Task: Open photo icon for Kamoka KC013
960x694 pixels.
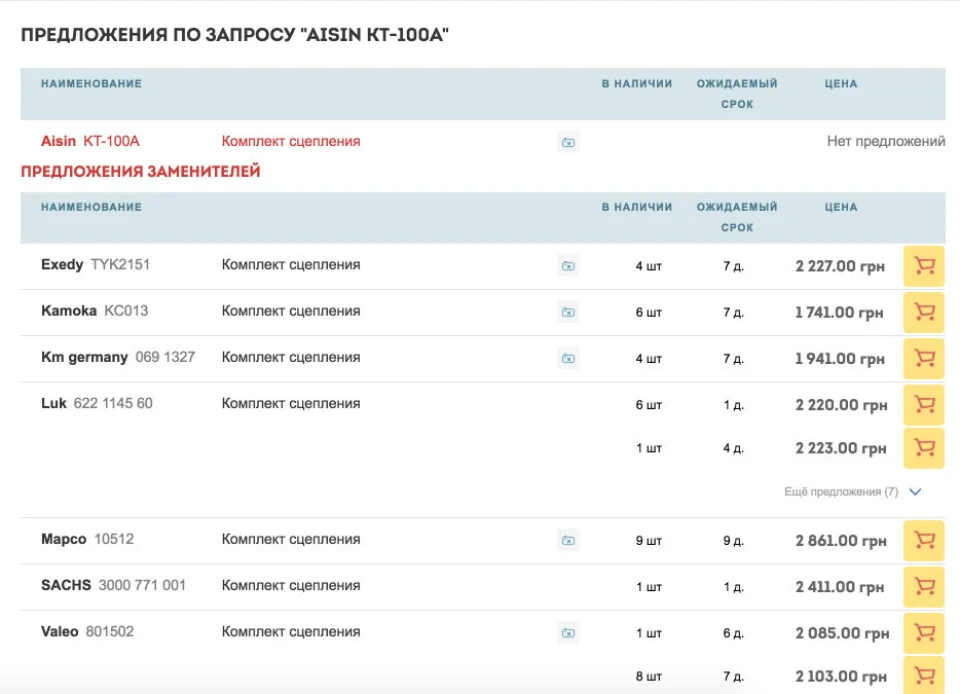Action: [568, 312]
